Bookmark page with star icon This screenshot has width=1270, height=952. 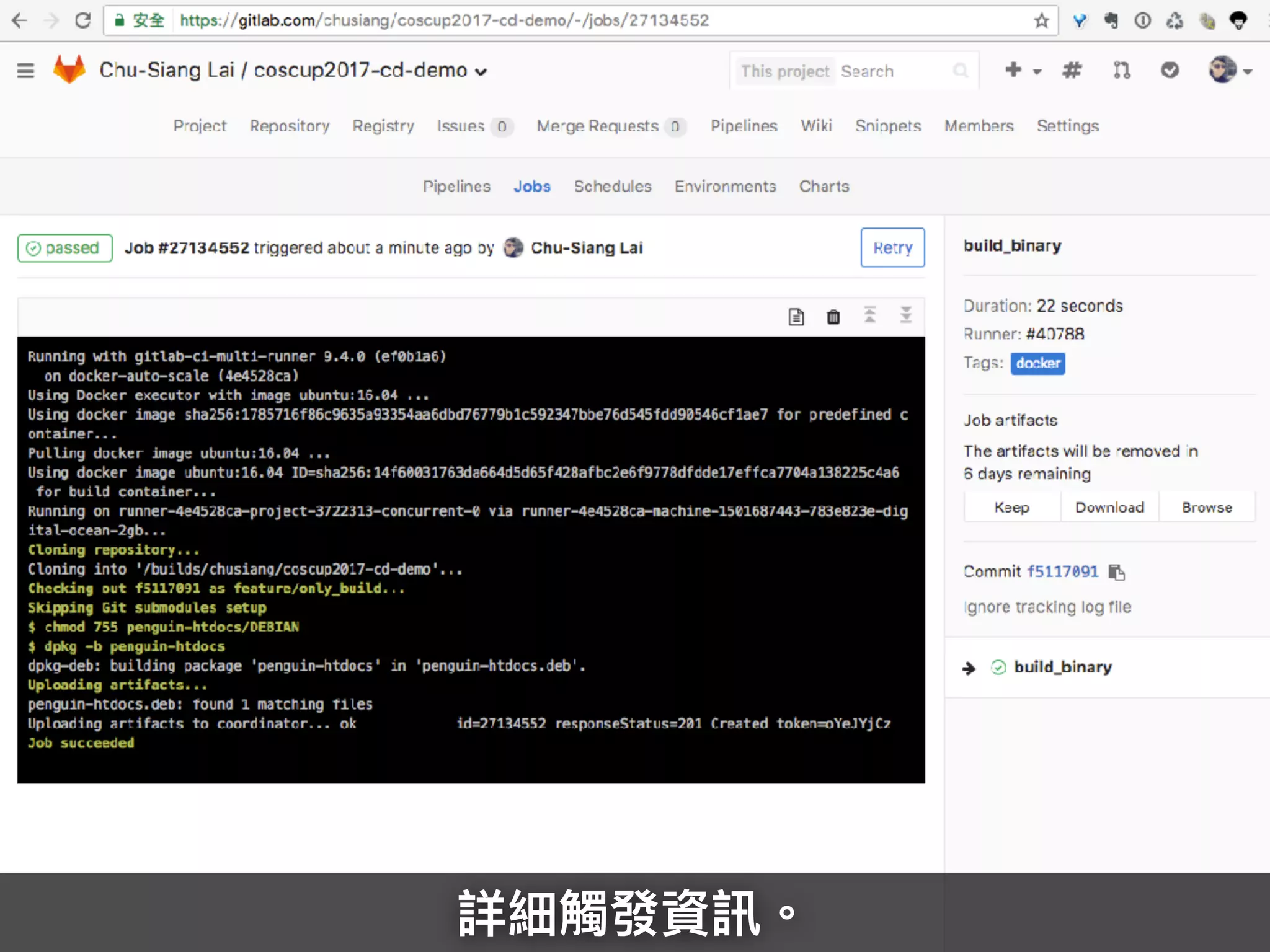1041,21
